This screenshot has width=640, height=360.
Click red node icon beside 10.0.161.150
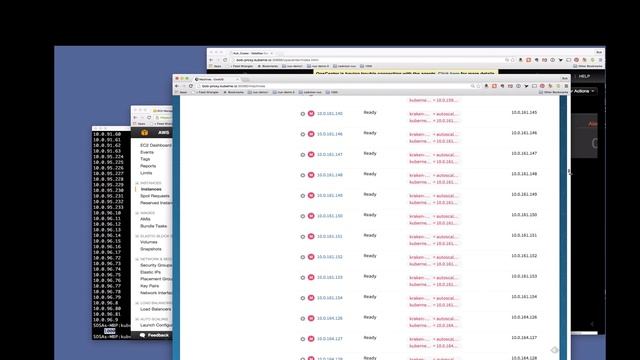pyautogui.click(x=311, y=216)
